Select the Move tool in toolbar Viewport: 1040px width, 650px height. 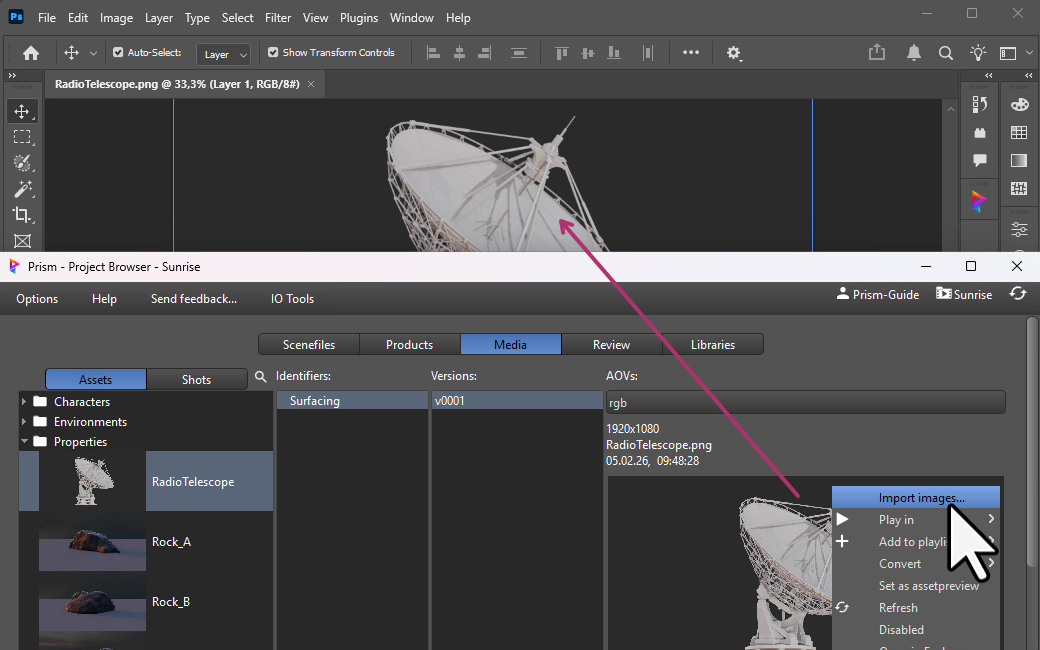pos(22,111)
